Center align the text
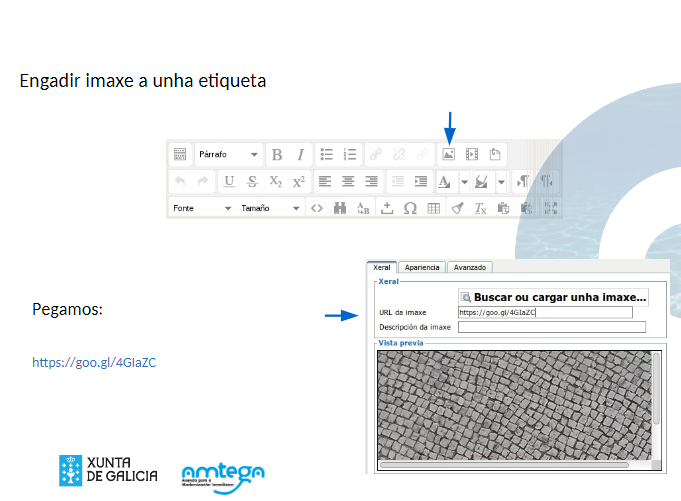Screen dimensions: 681x501 [x=348, y=182]
